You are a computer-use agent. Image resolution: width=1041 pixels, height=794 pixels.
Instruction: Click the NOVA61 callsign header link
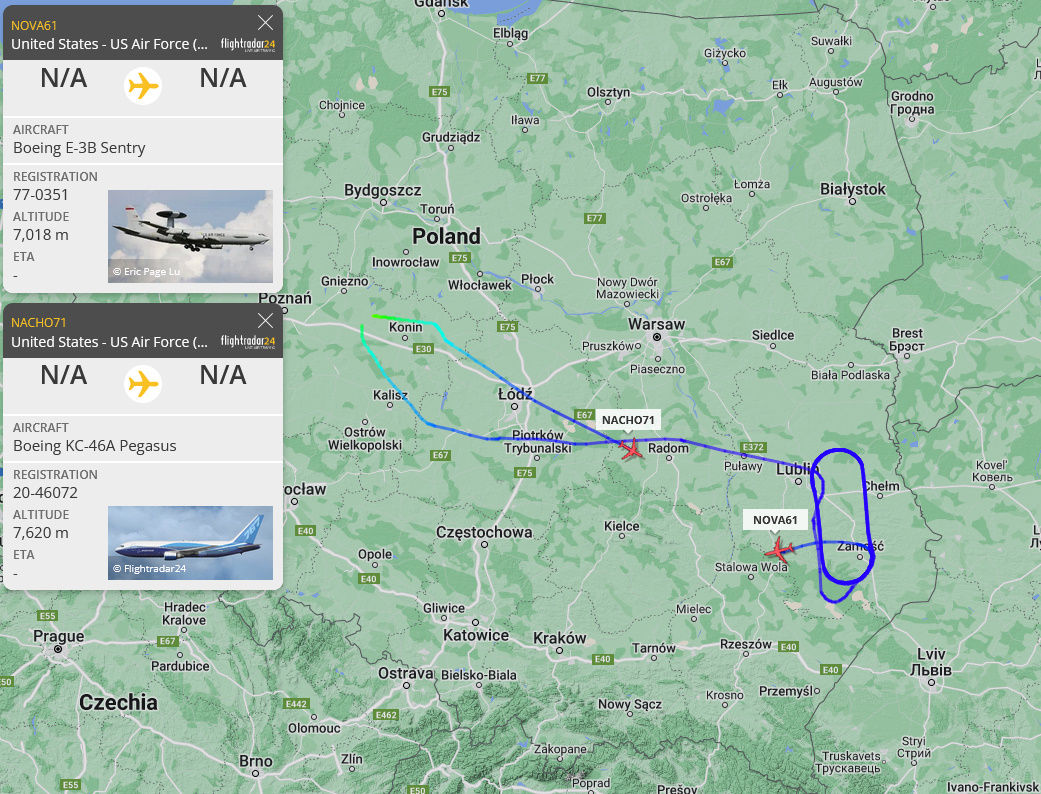coord(34,25)
